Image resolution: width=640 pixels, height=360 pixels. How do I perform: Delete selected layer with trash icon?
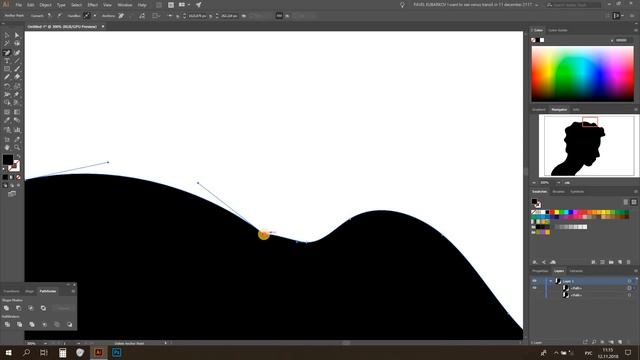[x=629, y=342]
